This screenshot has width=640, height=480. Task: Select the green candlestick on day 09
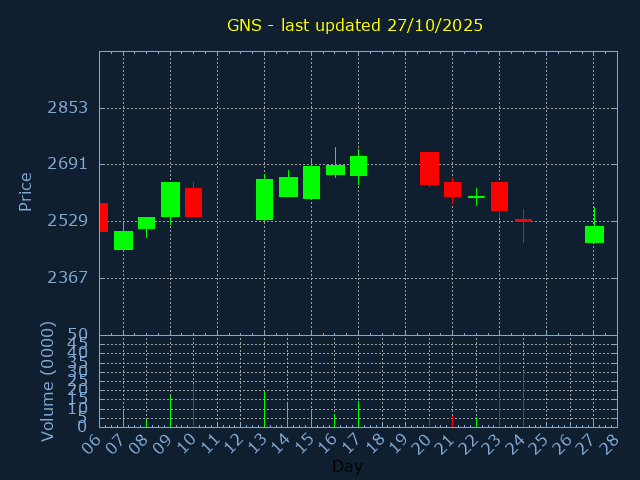[x=170, y=199]
